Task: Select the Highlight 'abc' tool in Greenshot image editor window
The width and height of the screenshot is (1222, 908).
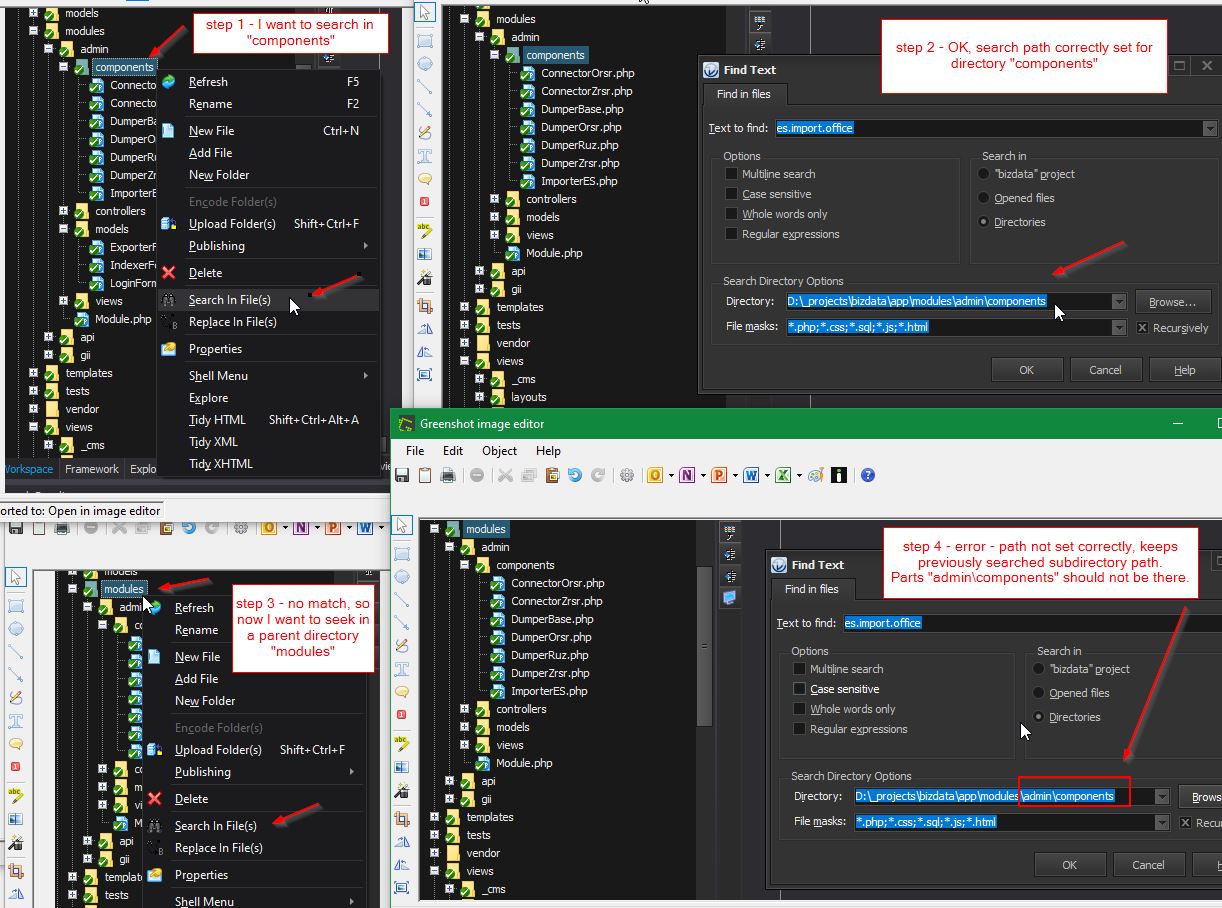Action: (402, 743)
